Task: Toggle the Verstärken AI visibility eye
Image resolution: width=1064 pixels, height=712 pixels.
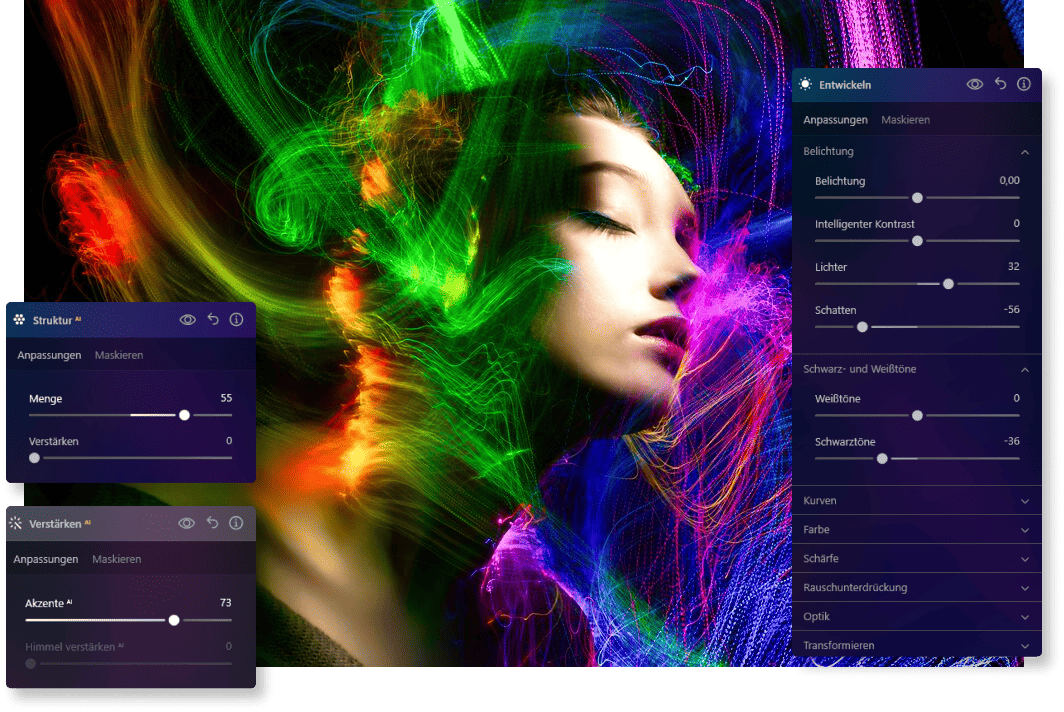Action: point(187,523)
